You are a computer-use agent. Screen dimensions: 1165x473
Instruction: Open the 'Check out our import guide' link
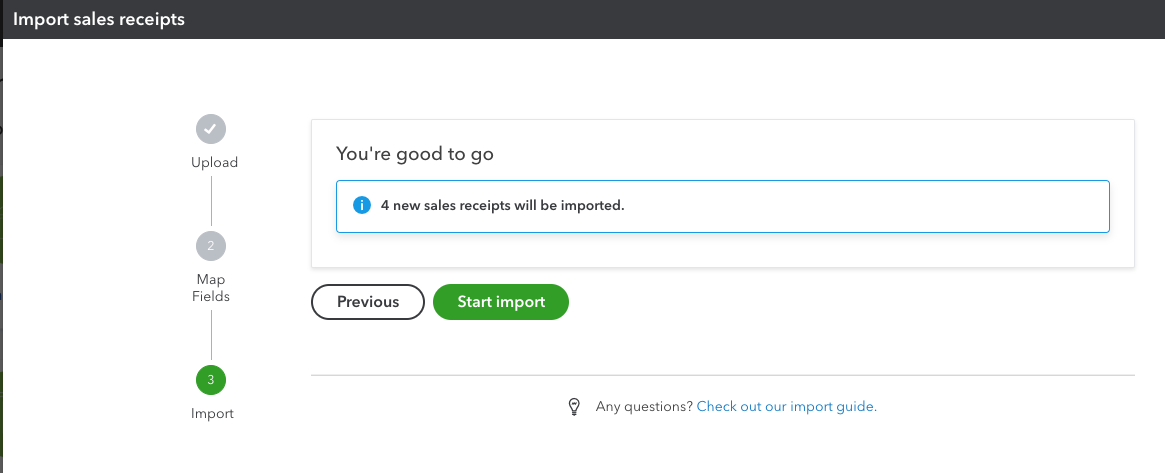point(787,406)
